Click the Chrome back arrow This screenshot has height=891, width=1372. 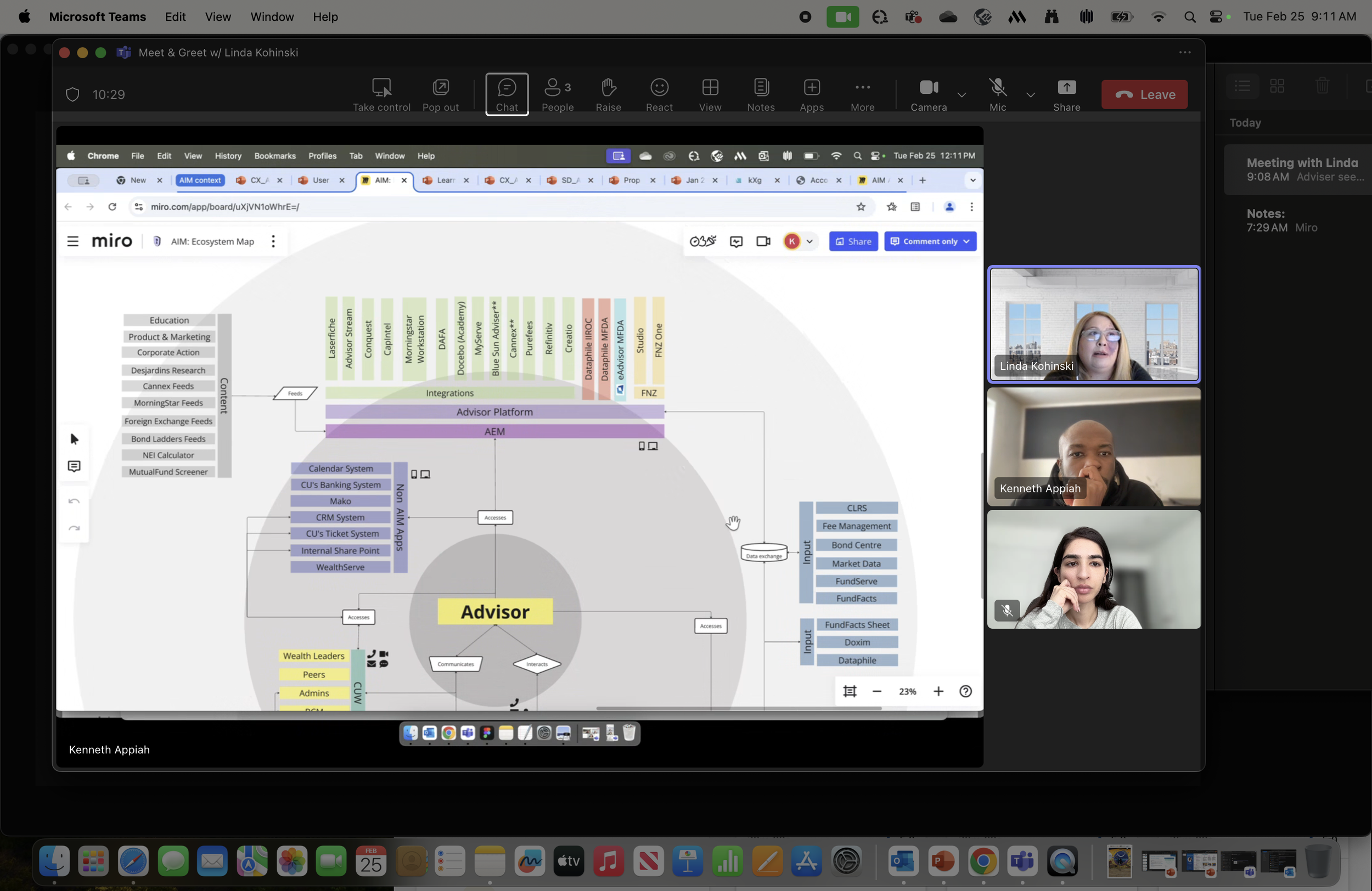(x=68, y=206)
